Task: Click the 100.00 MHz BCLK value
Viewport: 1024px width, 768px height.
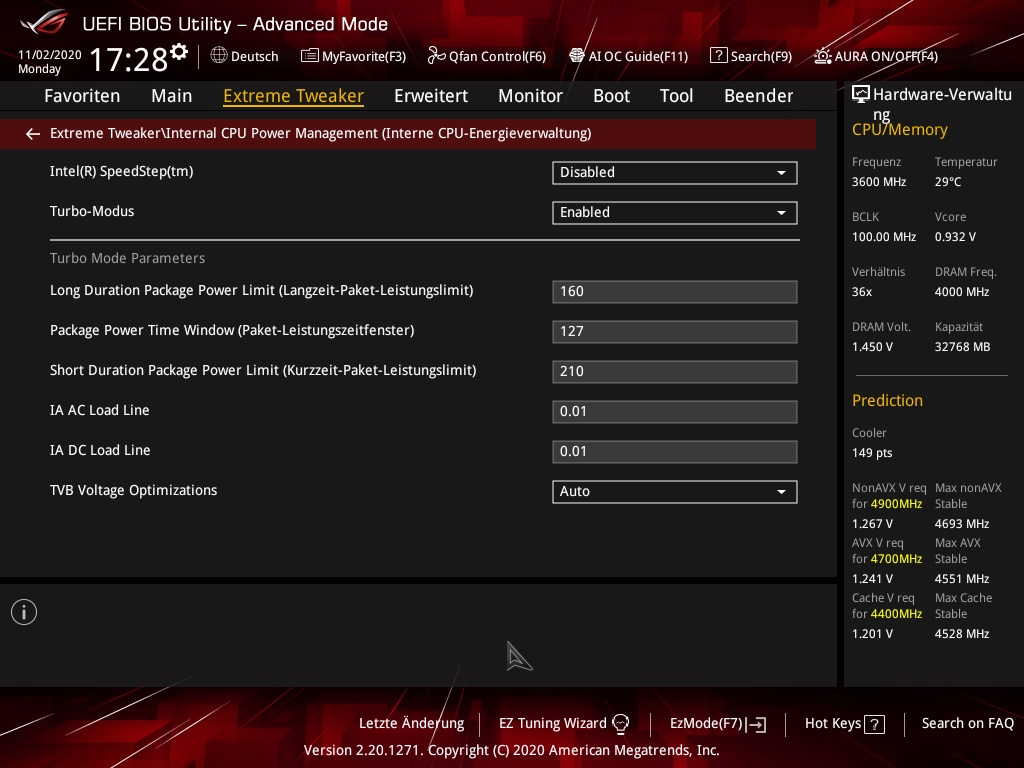Action: click(884, 237)
